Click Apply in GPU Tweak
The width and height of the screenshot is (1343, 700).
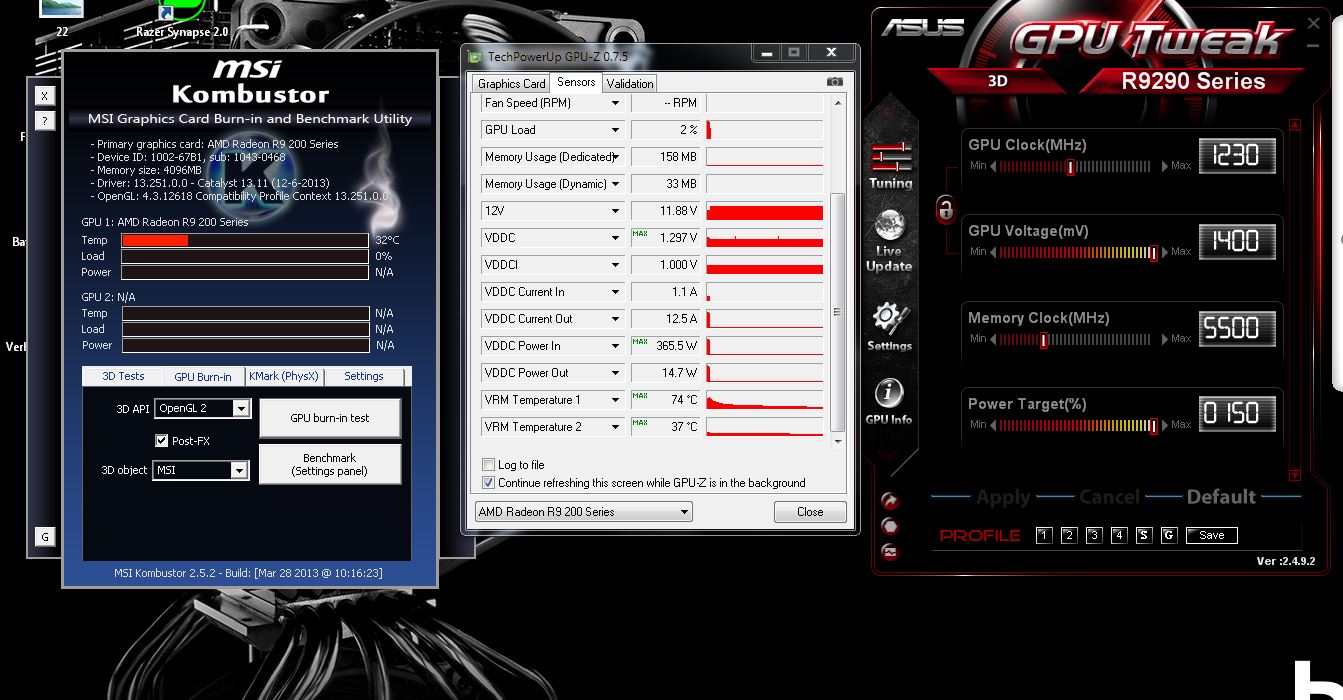1003,497
